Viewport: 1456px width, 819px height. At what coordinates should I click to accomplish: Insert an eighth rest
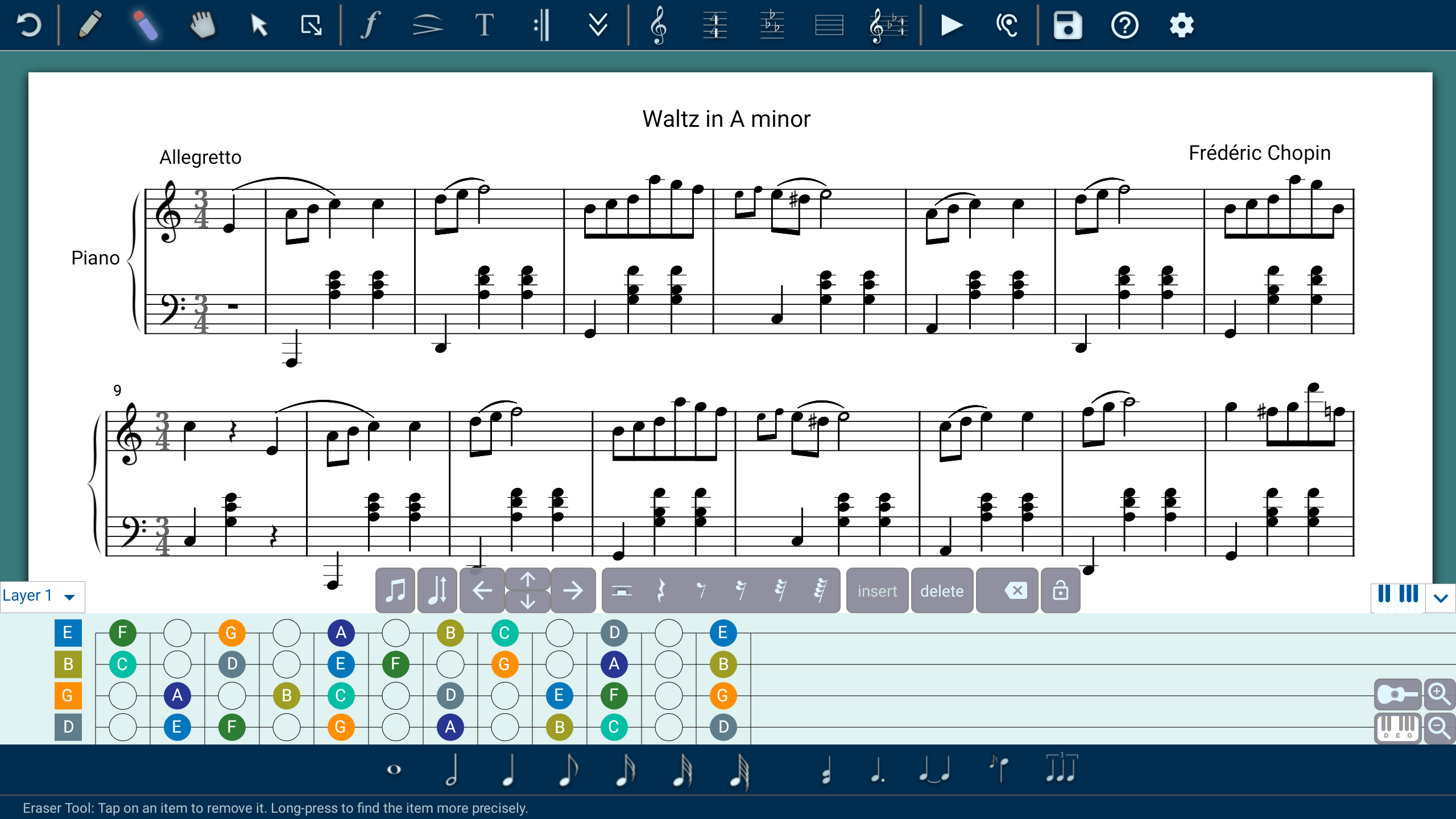click(x=701, y=591)
